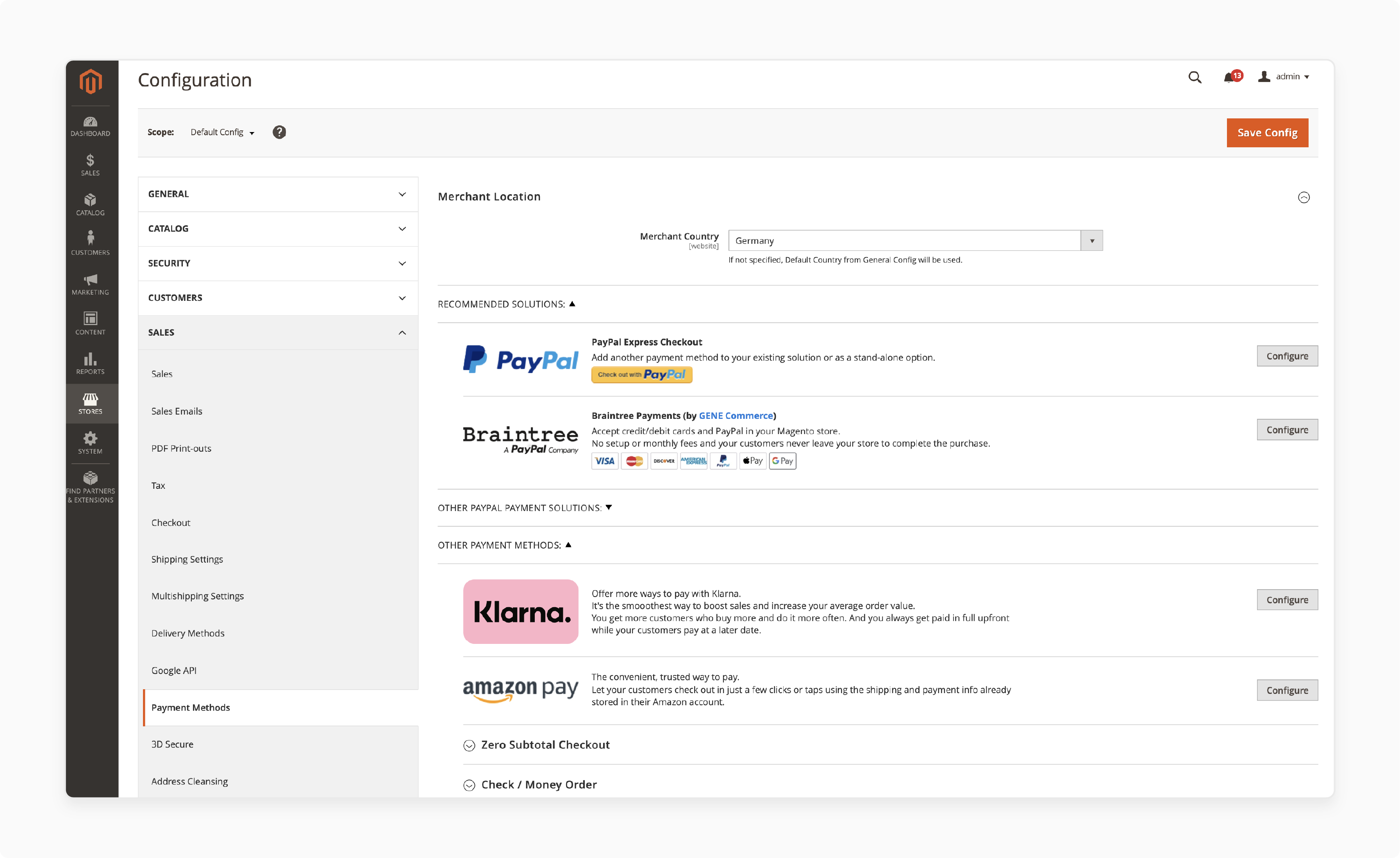Screen dimensions: 1400x858
Task: Click the scope help question mark icon
Action: coord(279,132)
